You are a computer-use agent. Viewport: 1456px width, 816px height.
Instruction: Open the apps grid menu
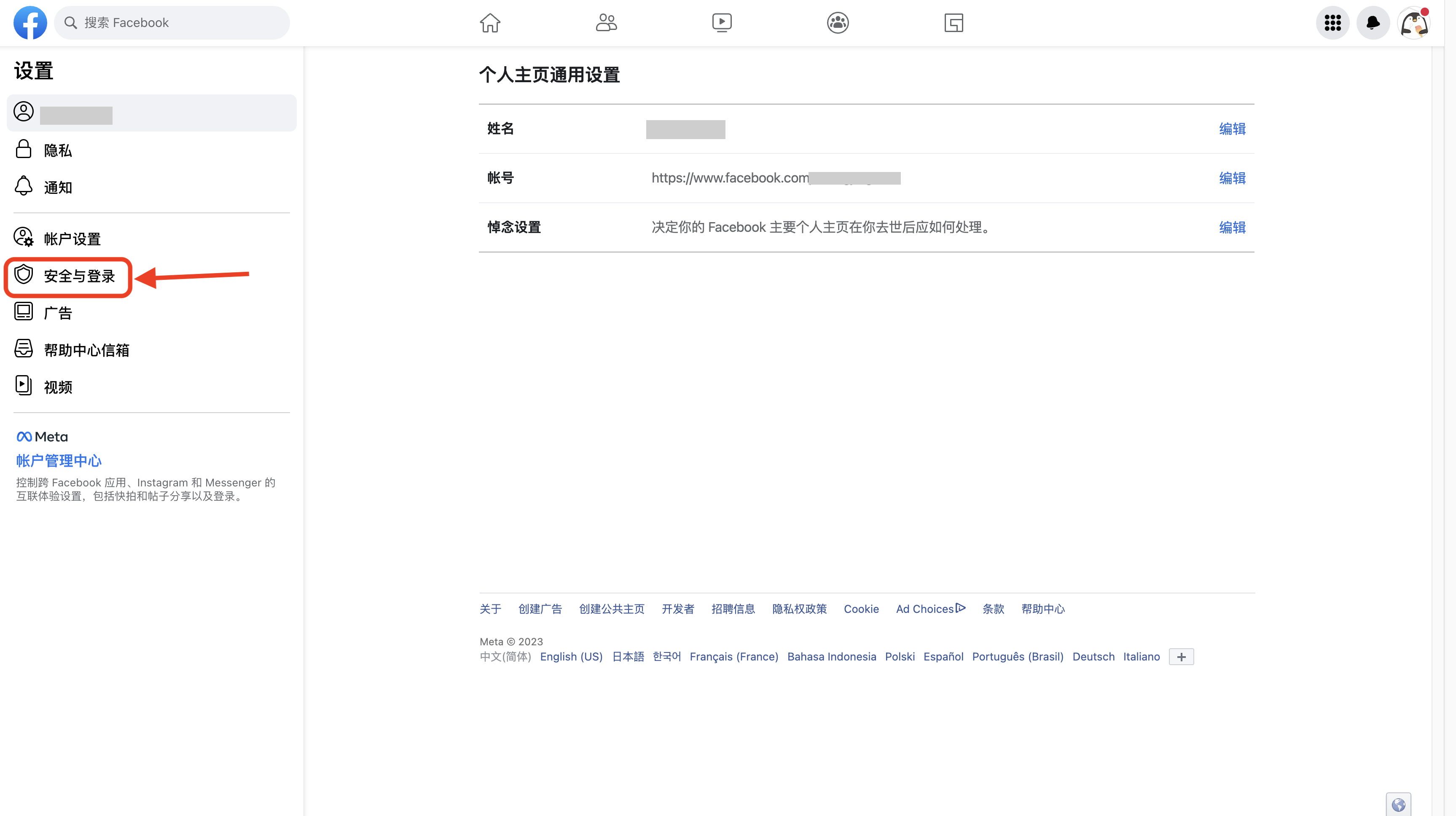point(1333,23)
